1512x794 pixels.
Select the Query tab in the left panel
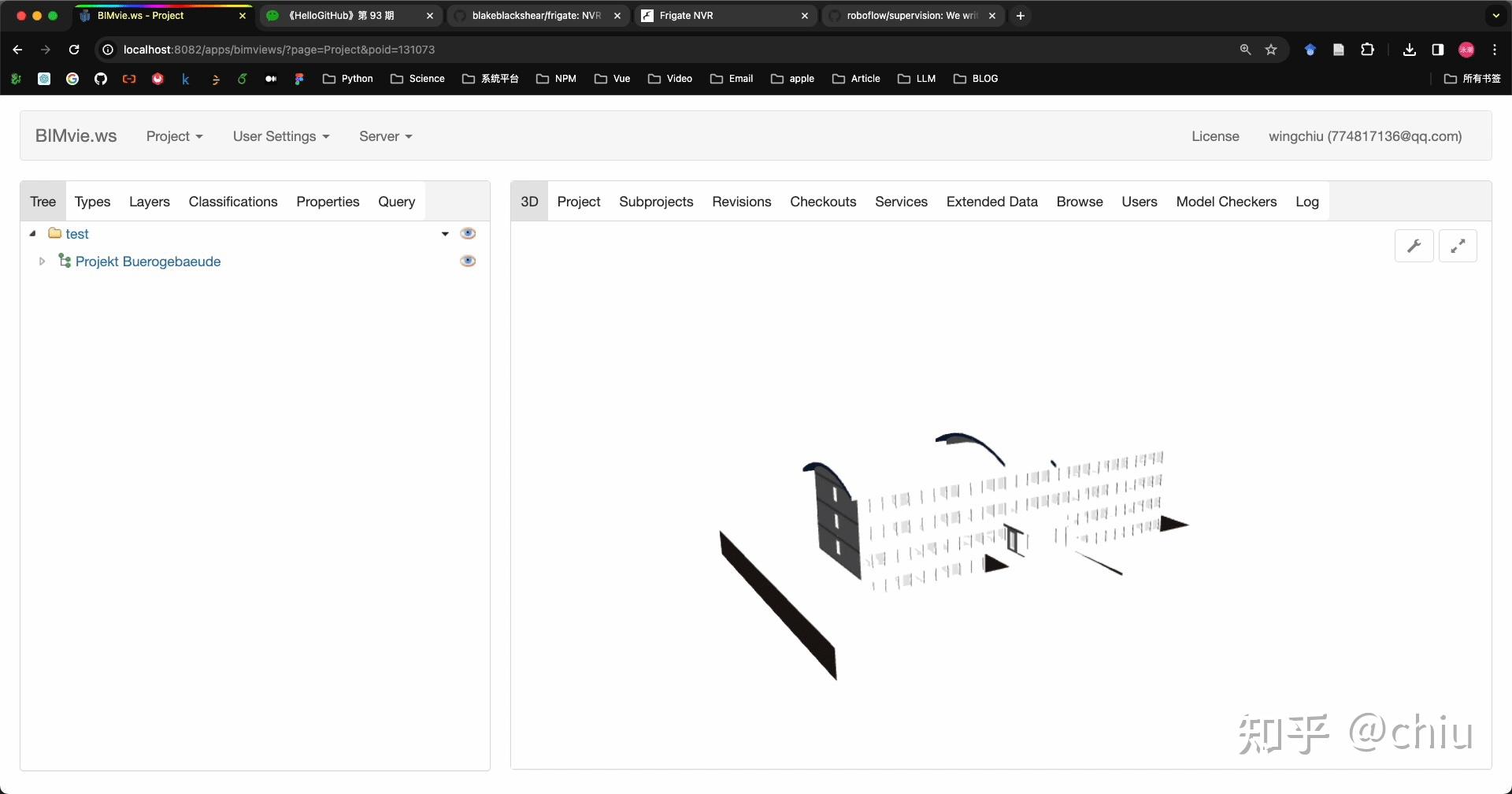tap(396, 202)
